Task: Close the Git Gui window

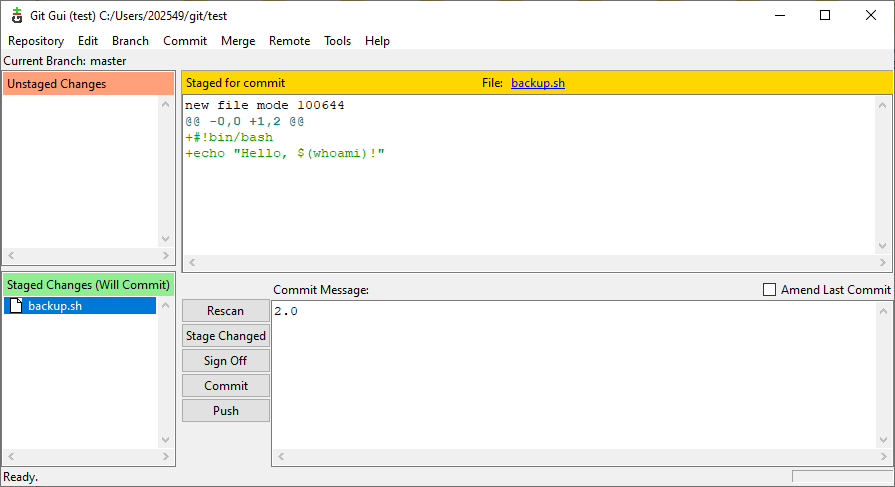Action: click(870, 15)
